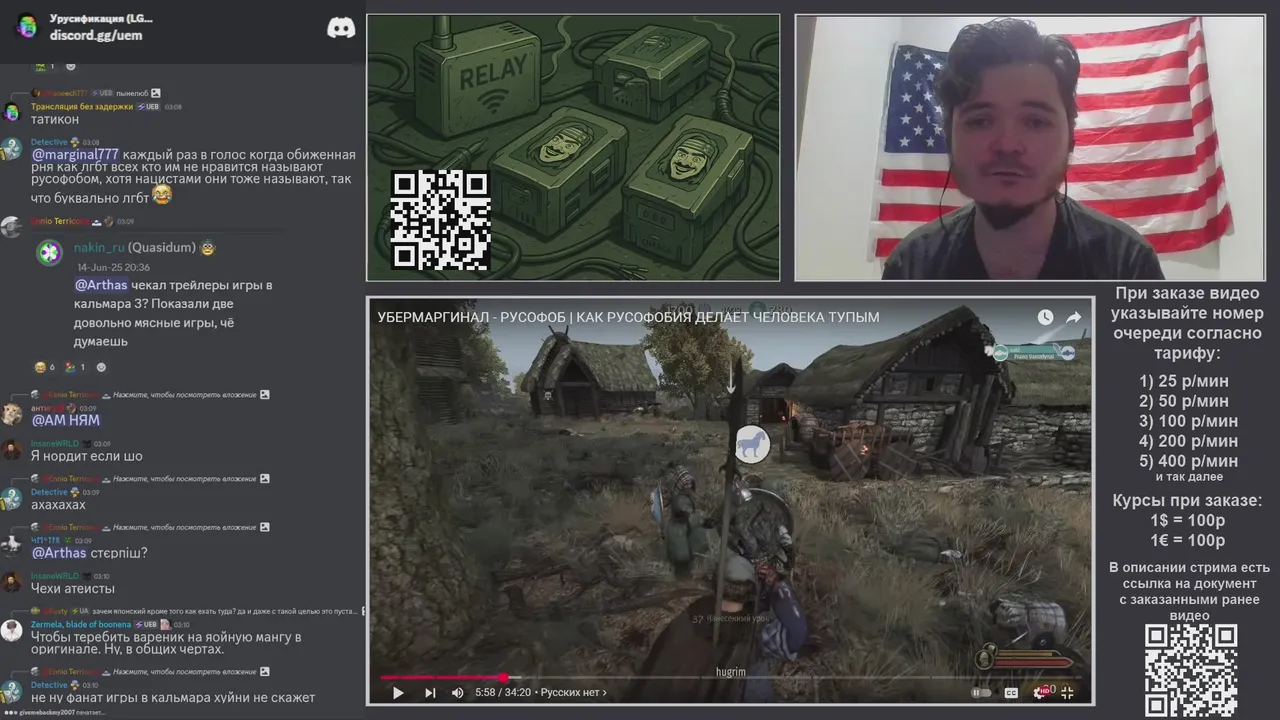
Task: Click the @marginal777 mention
Action: 75,154
